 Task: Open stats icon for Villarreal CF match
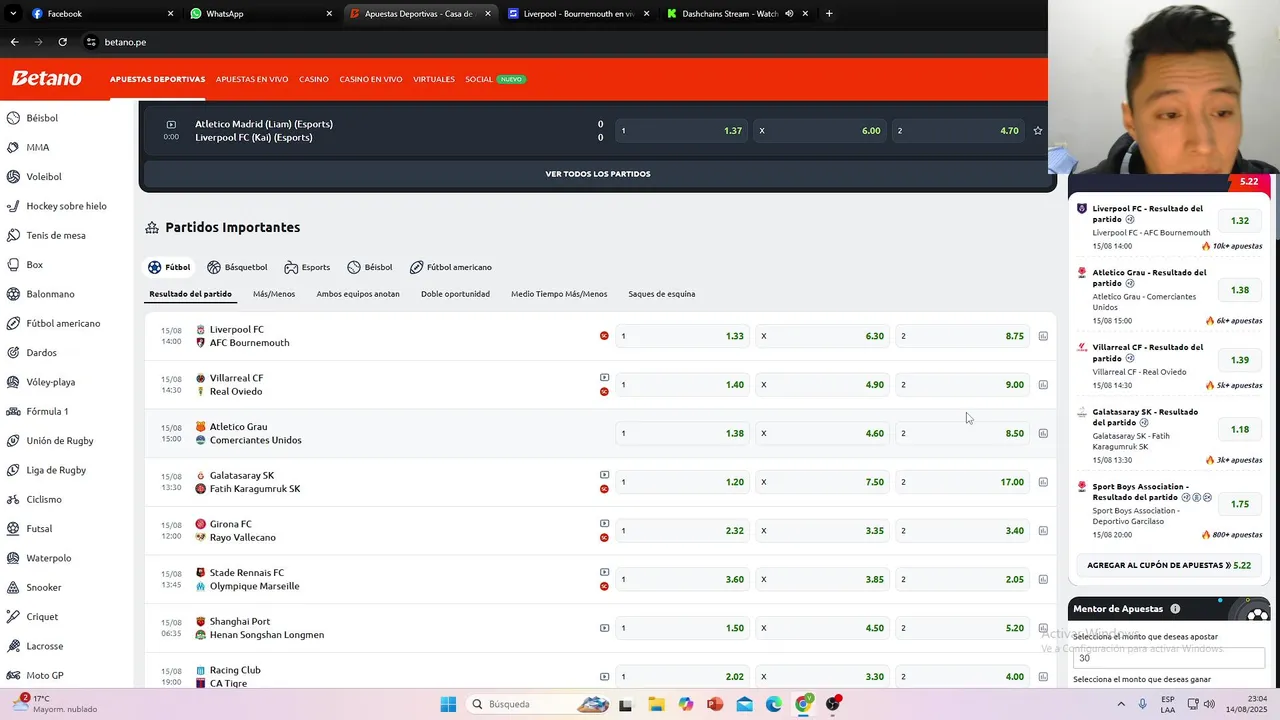click(1043, 385)
